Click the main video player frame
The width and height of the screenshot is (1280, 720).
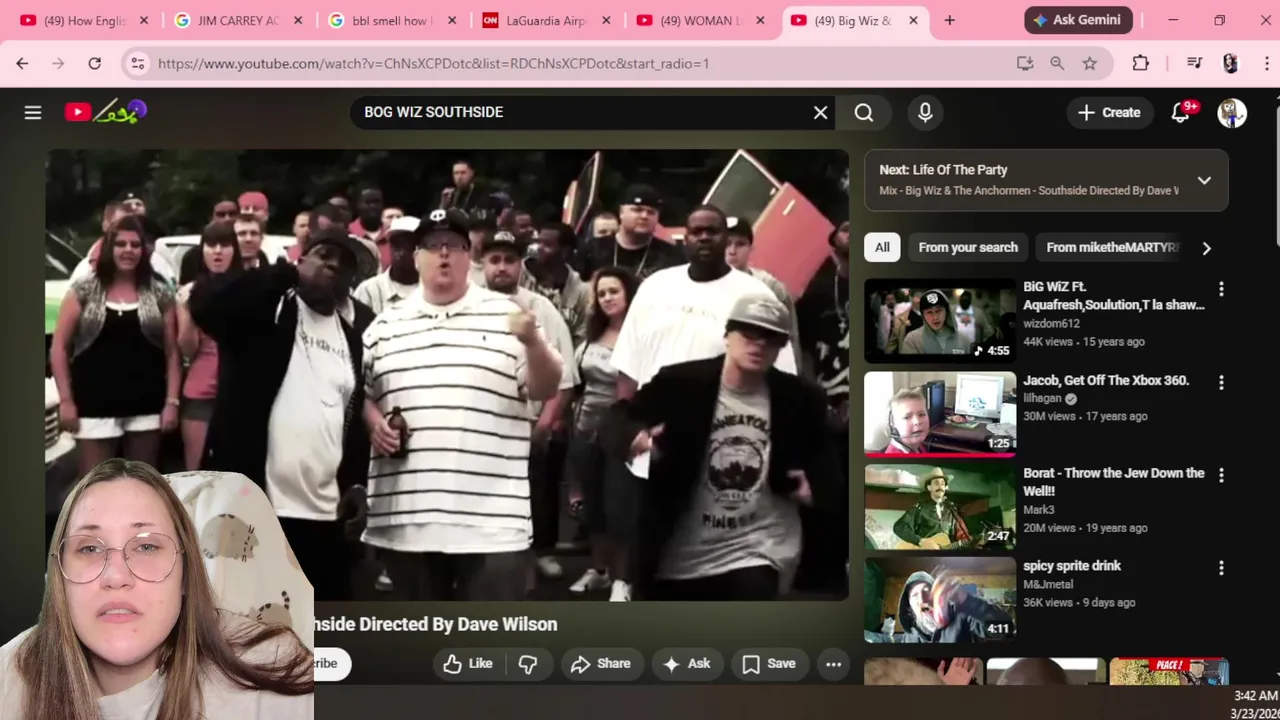[x=447, y=375]
